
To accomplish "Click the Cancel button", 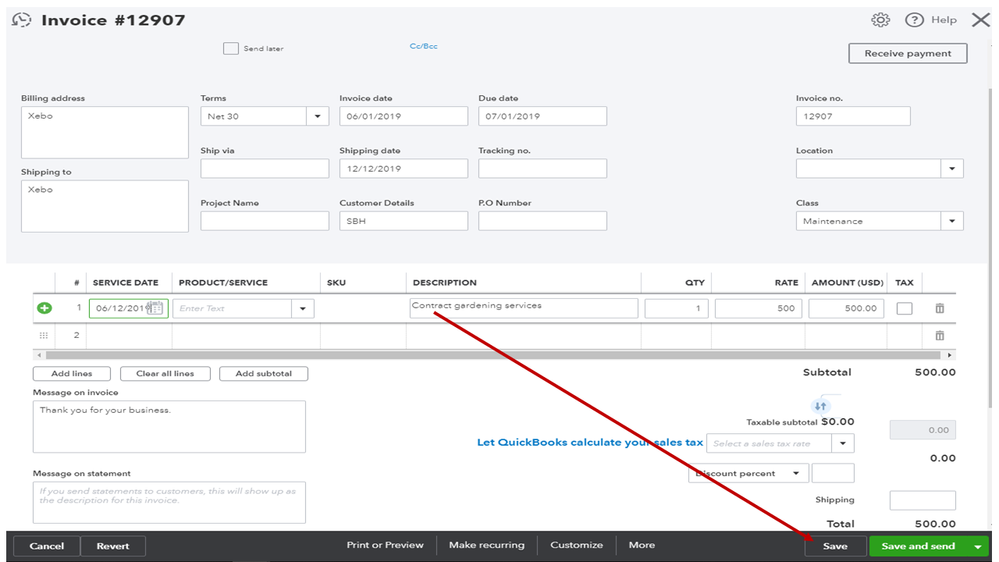I will pos(47,546).
